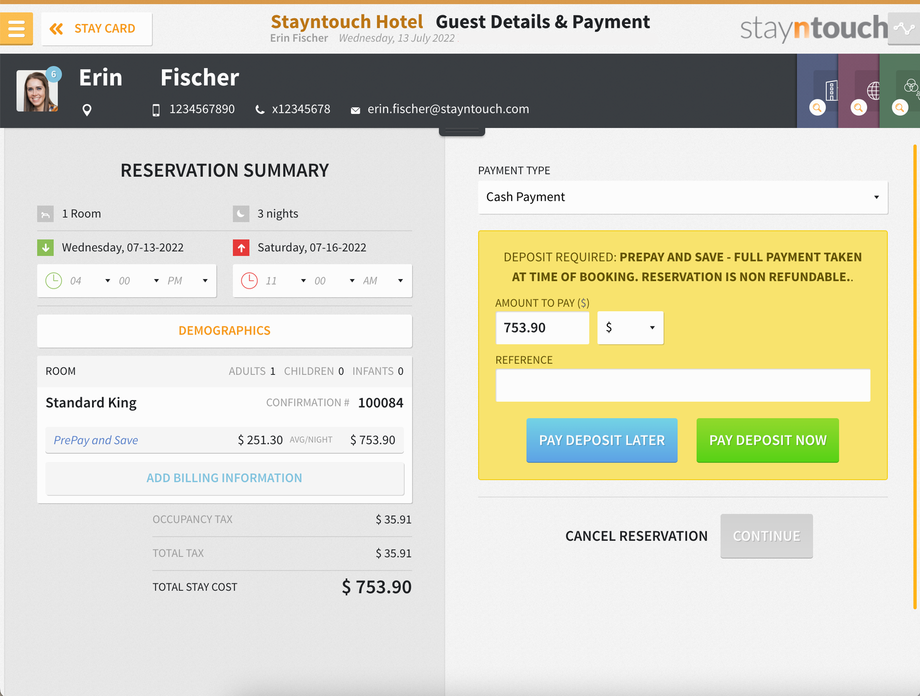Image resolution: width=920 pixels, height=696 pixels.
Task: Click the PrePay and Save rate link
Action: tap(96, 440)
